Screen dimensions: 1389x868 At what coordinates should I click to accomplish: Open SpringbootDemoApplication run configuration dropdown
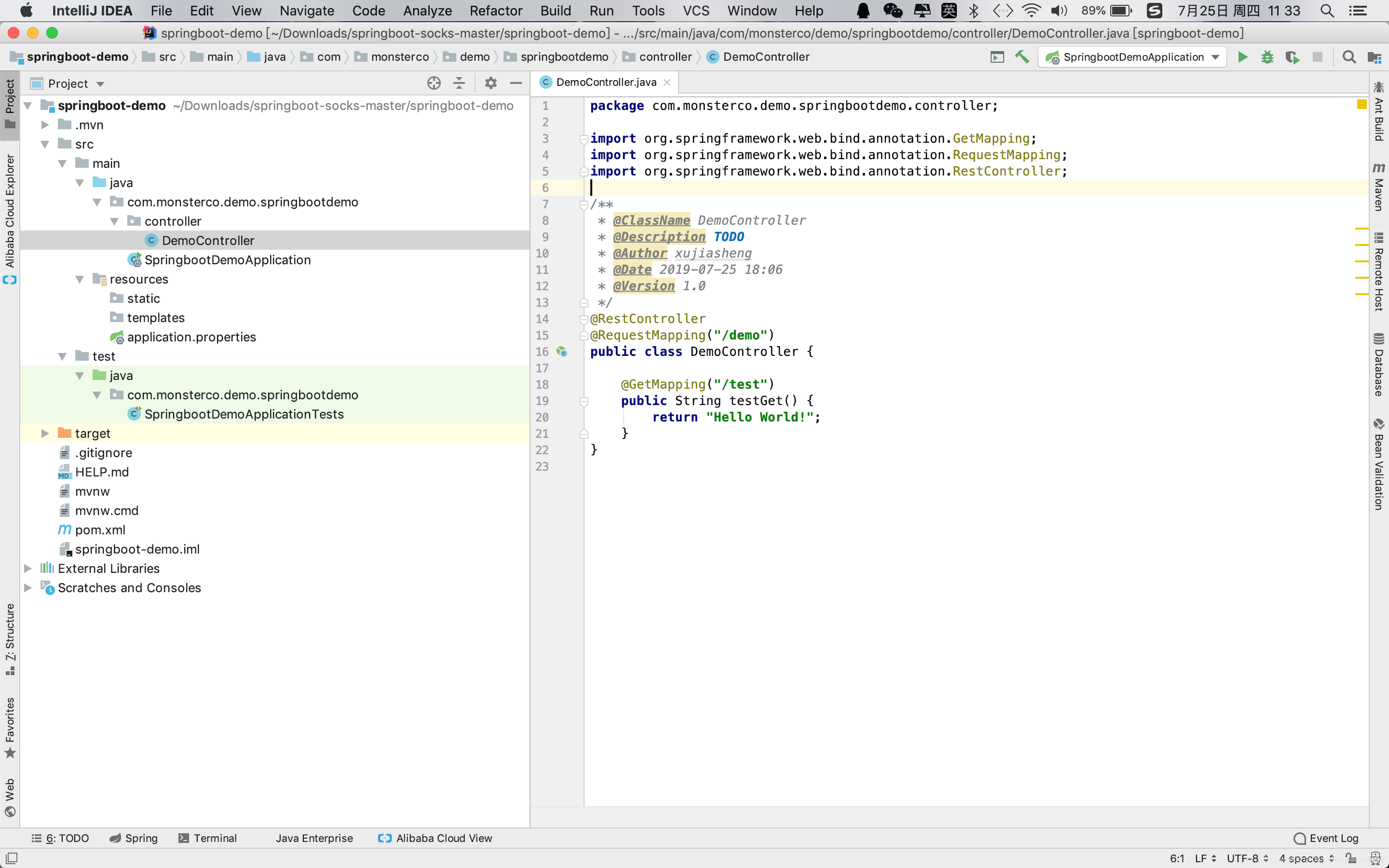[1132, 57]
